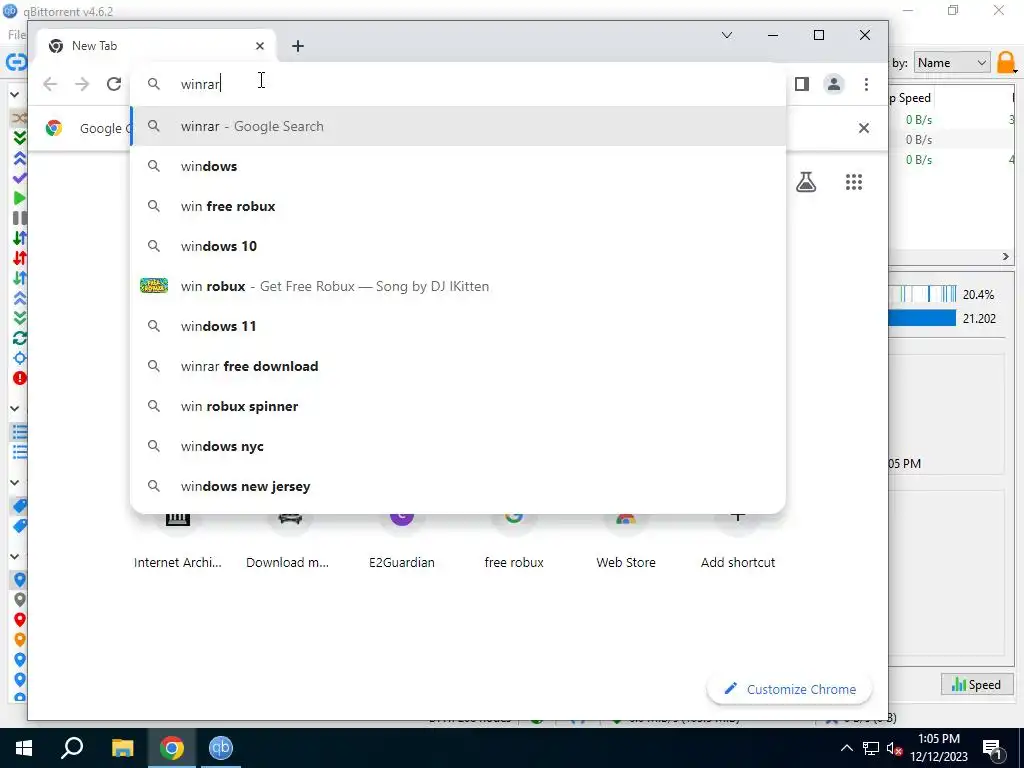Choose suggestion 'winrar - Google Search'

click(458, 126)
